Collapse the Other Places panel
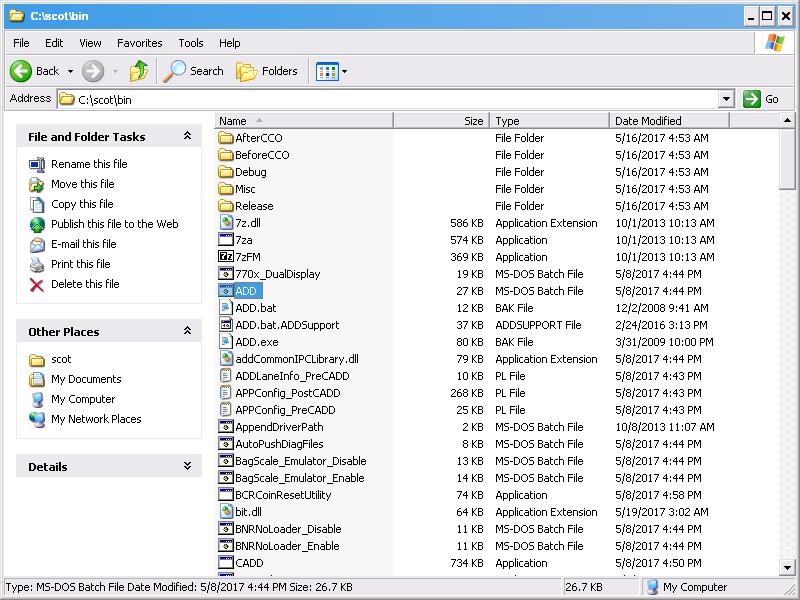The width and height of the screenshot is (800, 600). point(187,331)
